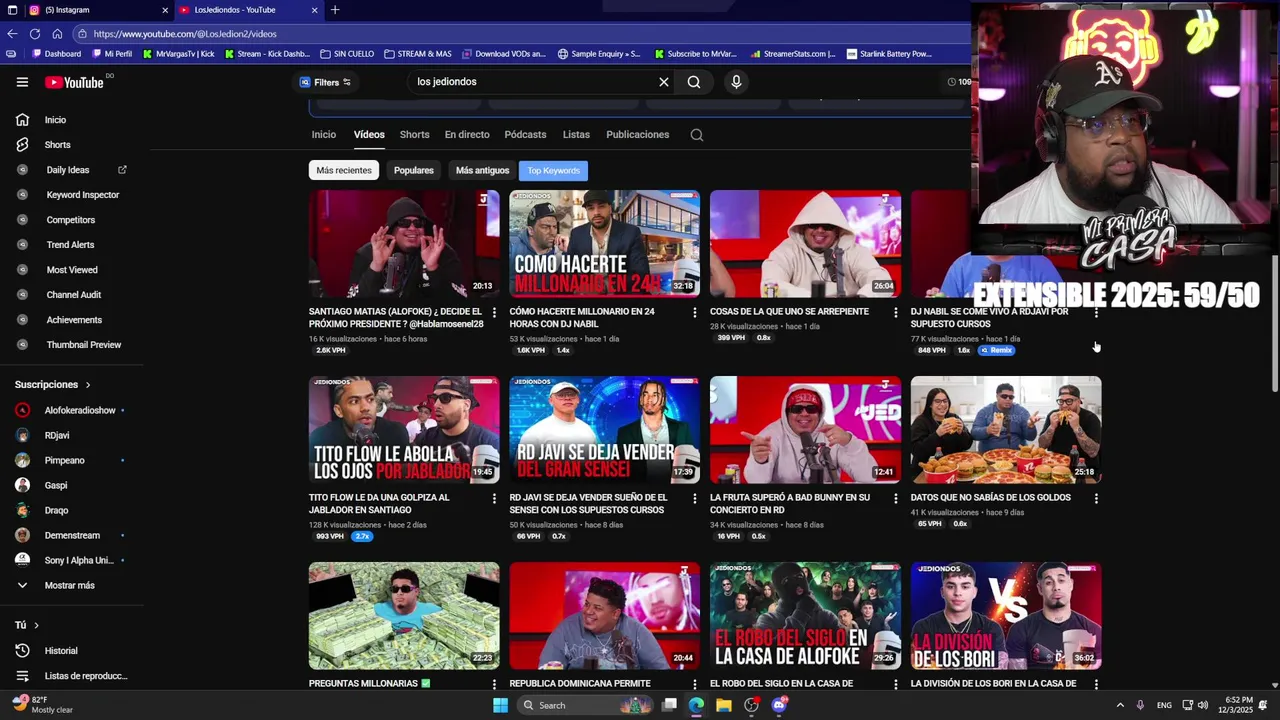Image resolution: width=1280 pixels, height=720 pixels.
Task: Open options menu for Tito Flow video
Action: coord(494,499)
